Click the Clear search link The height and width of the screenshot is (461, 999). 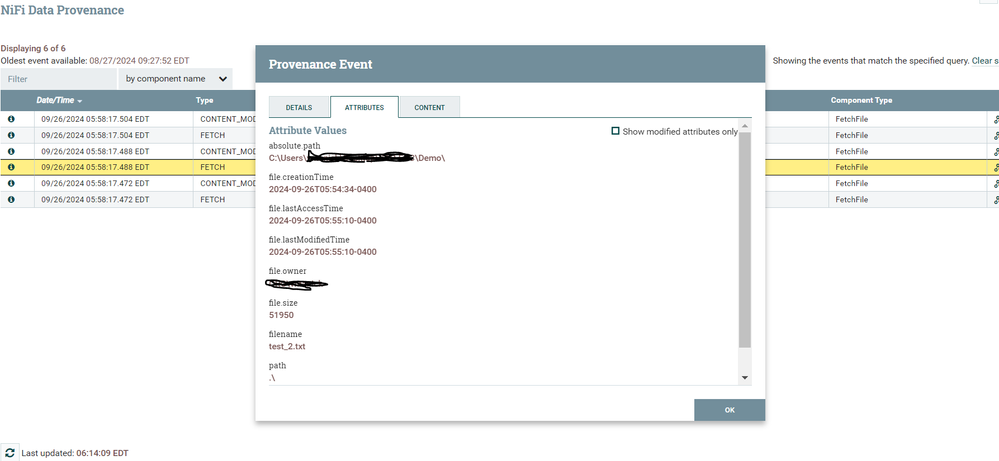pyautogui.click(x=985, y=61)
